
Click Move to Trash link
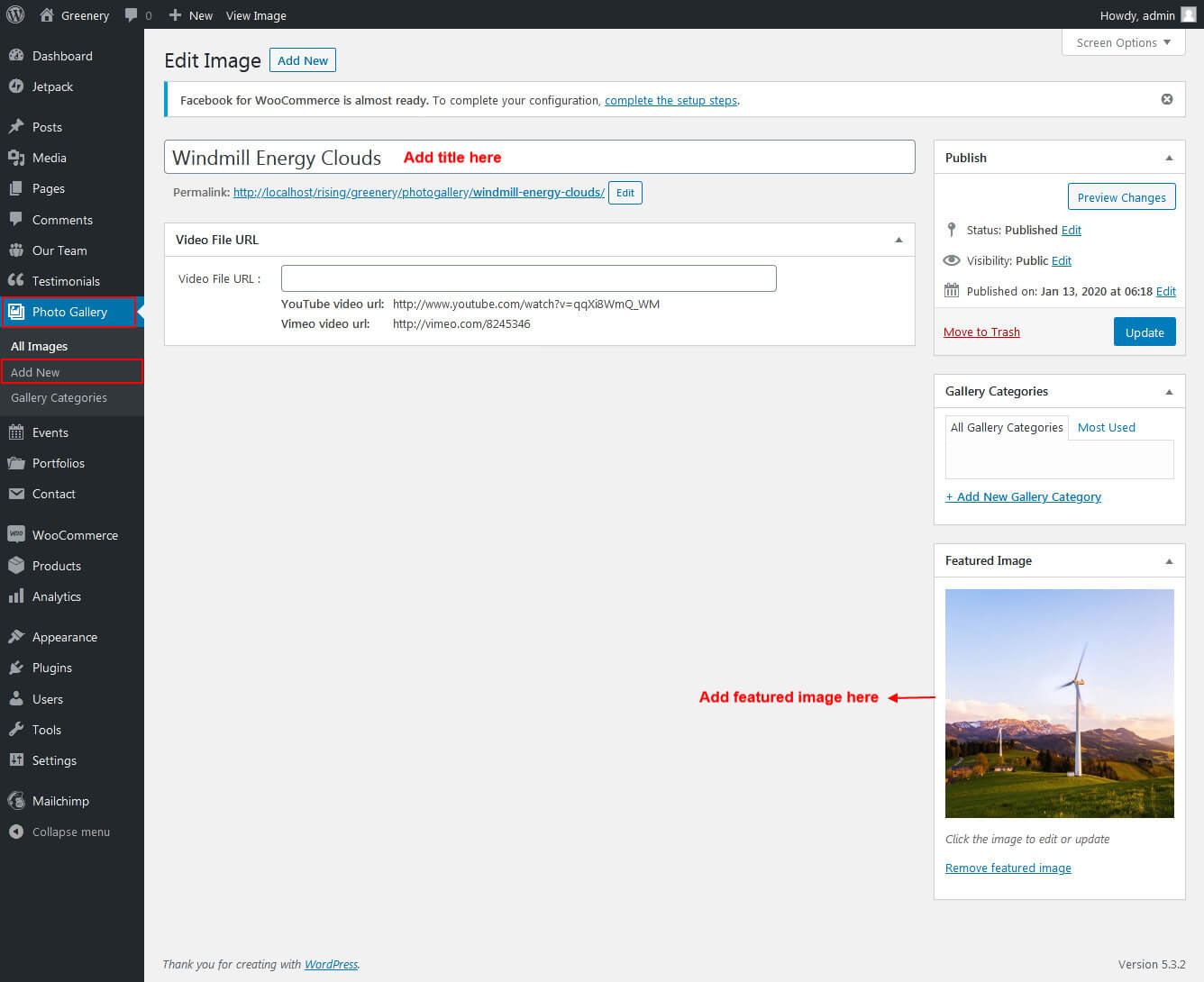(x=981, y=332)
